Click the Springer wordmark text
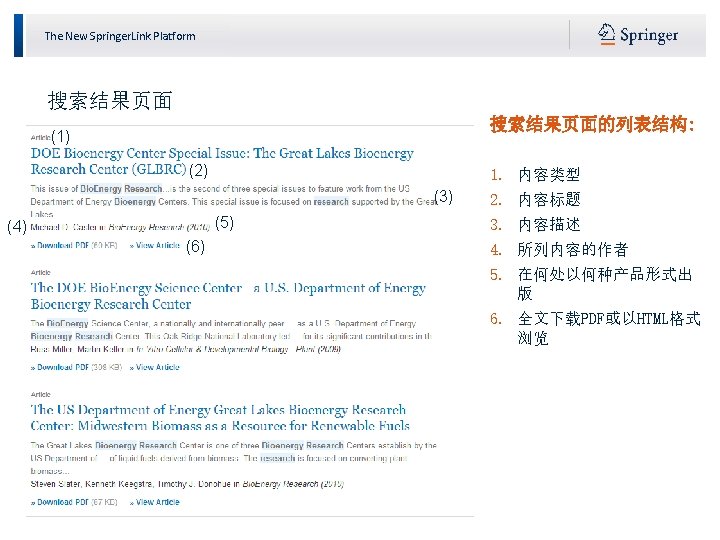Image resolution: width=720 pixels, height=540 pixels. (649, 35)
